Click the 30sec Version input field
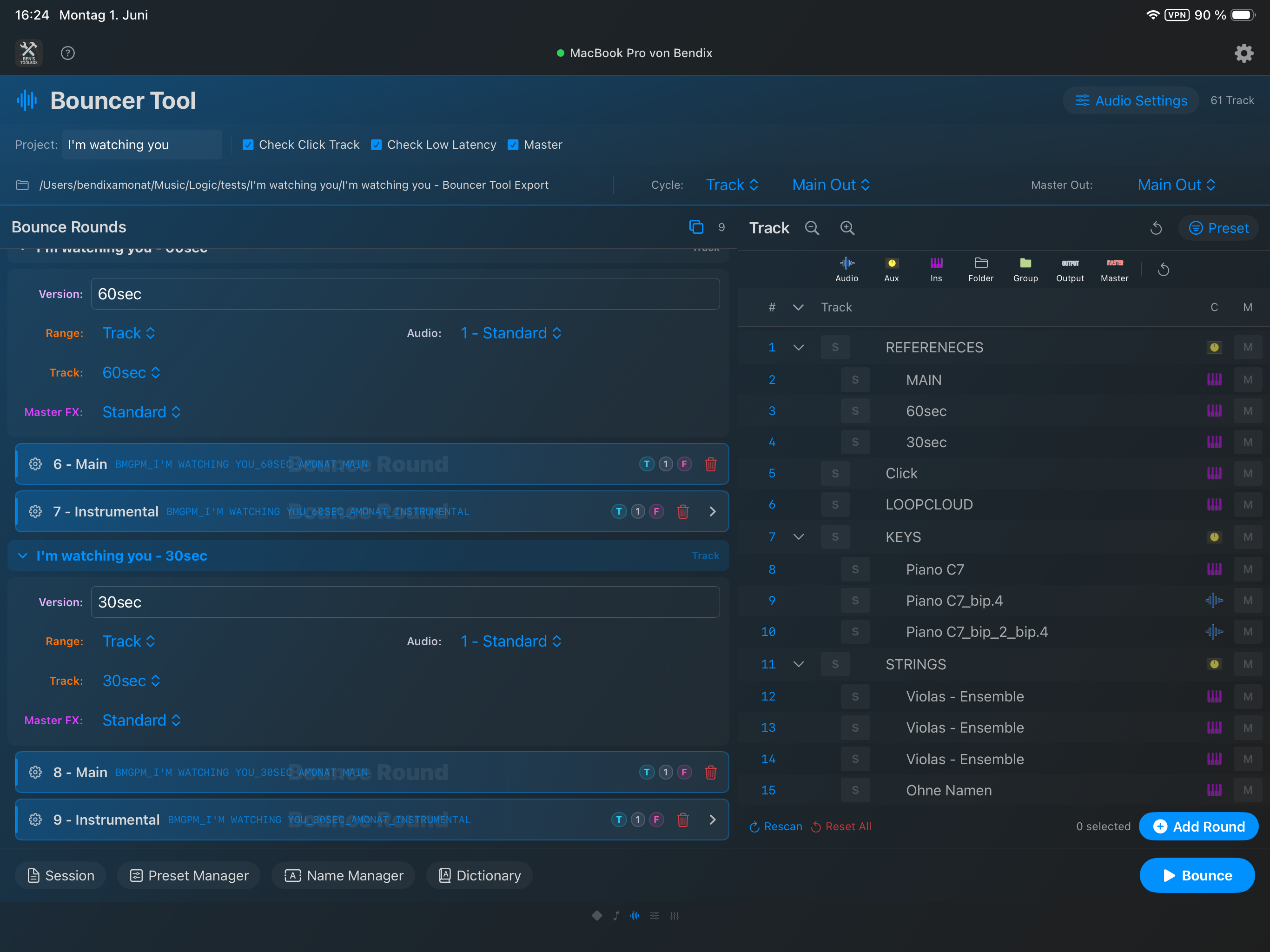The width and height of the screenshot is (1270, 952). pos(405,602)
